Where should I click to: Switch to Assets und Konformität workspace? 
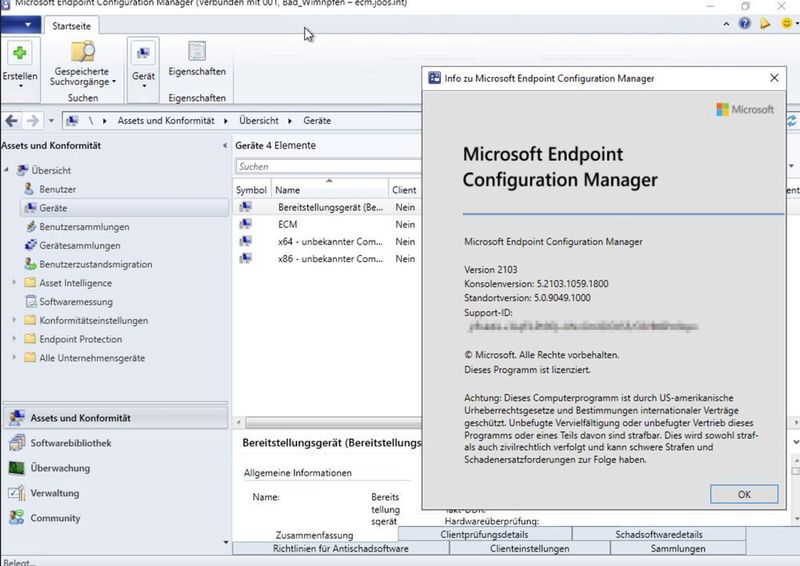click(x=115, y=418)
